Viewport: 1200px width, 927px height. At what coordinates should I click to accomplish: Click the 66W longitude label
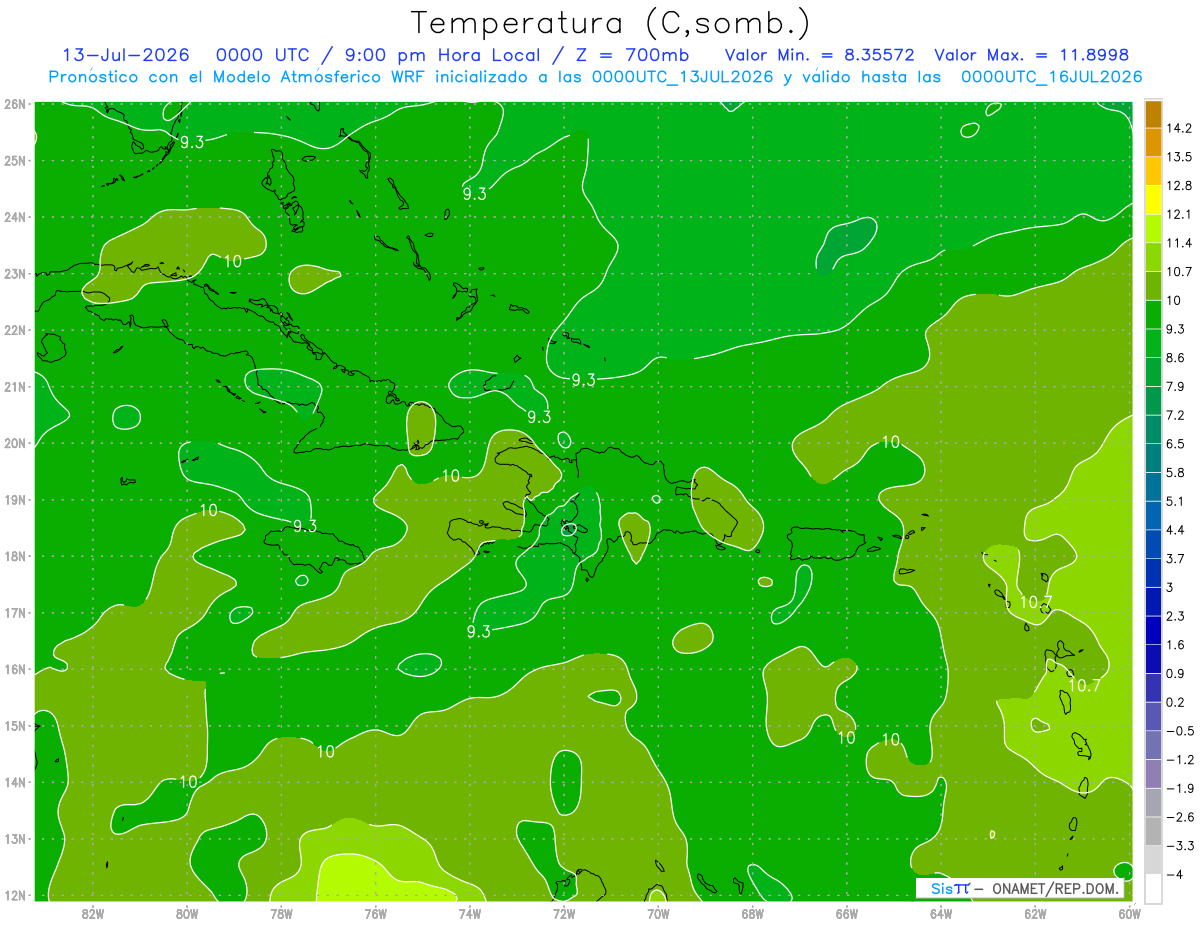(x=846, y=913)
